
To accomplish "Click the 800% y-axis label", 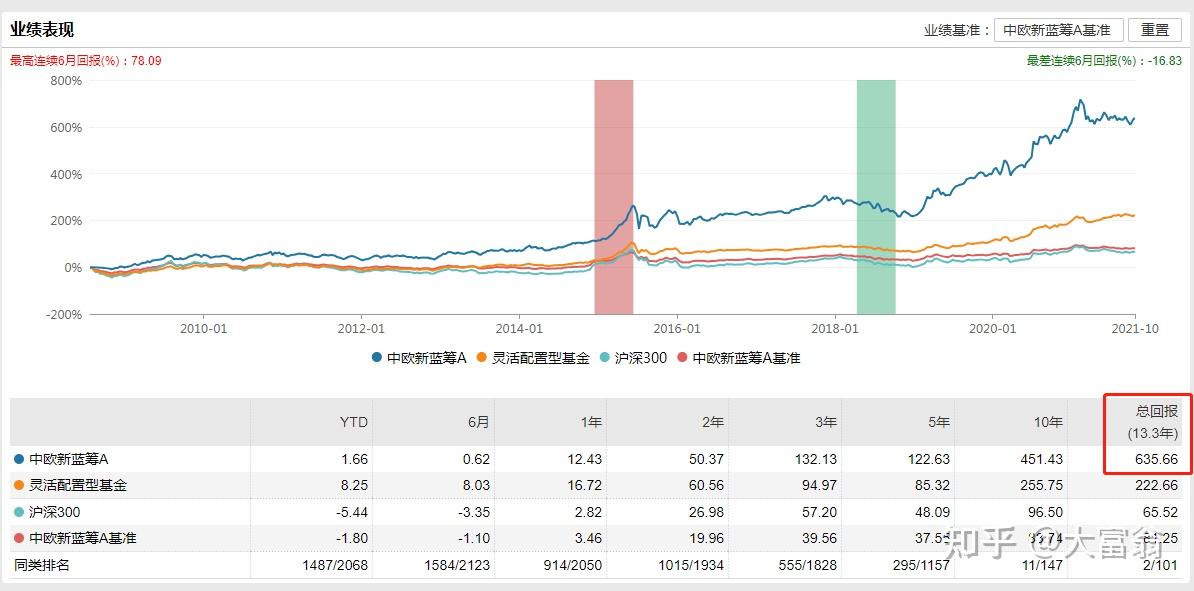I will point(65,80).
